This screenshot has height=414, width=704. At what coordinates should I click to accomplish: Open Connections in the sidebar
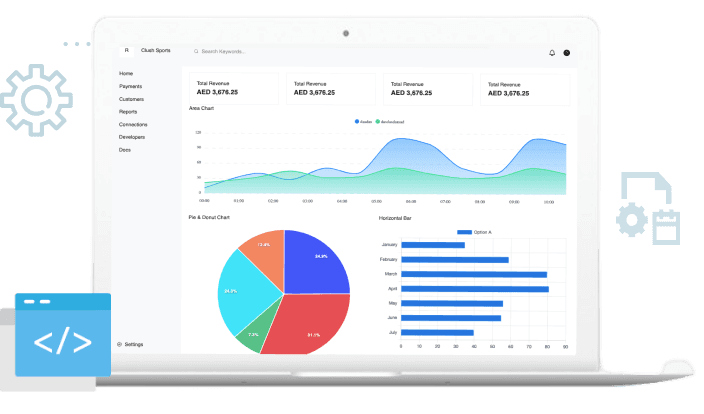(133, 124)
